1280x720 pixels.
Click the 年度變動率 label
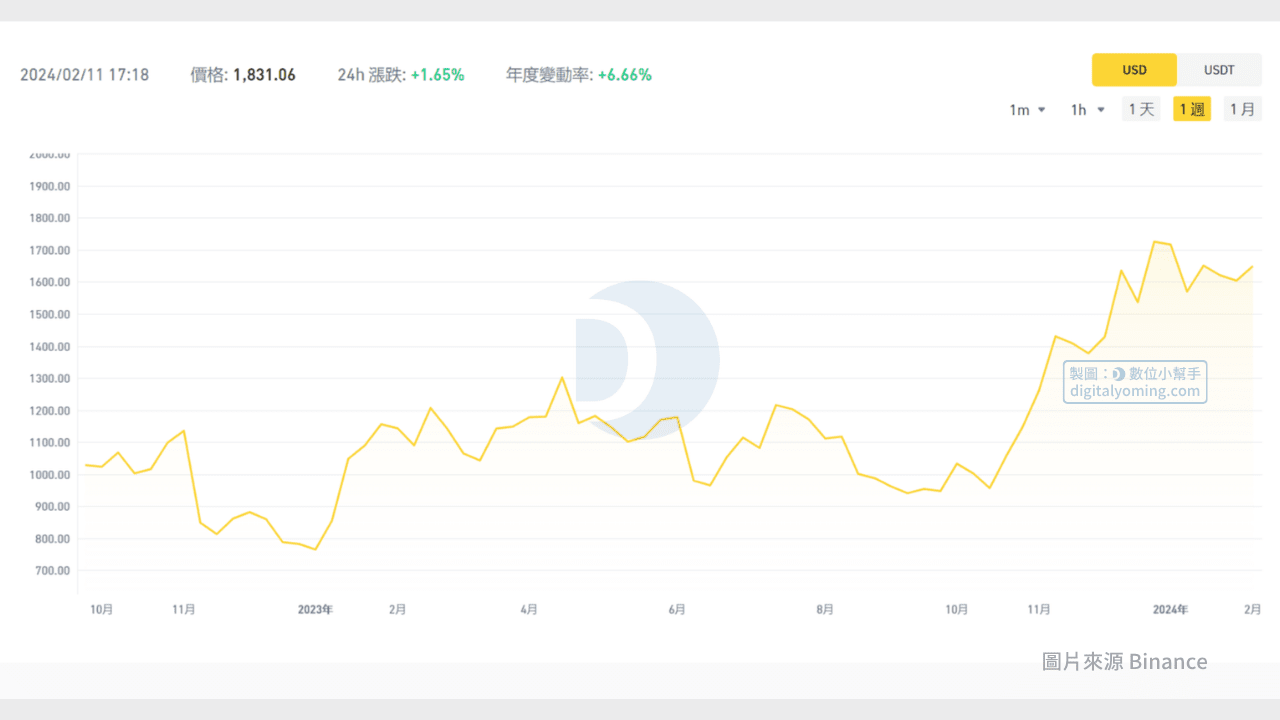coord(549,75)
